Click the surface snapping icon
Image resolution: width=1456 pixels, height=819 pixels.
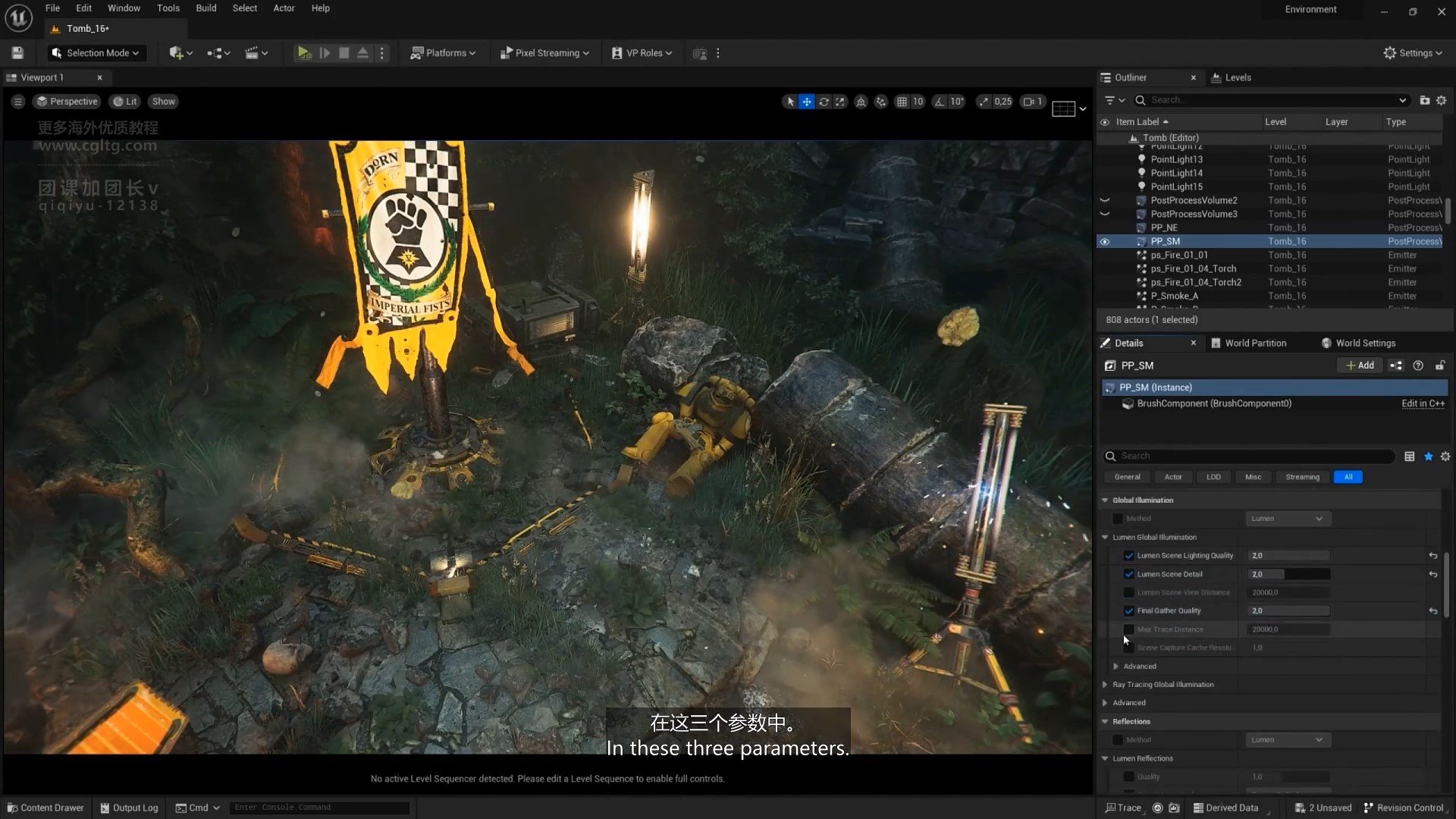tap(880, 102)
